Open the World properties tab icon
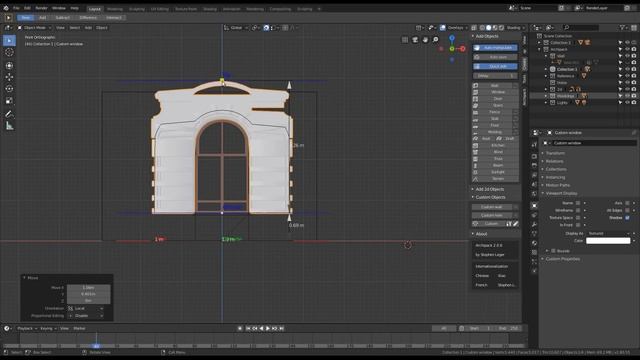Image resolution: width=640 pixels, height=360 pixels. pos(534,194)
